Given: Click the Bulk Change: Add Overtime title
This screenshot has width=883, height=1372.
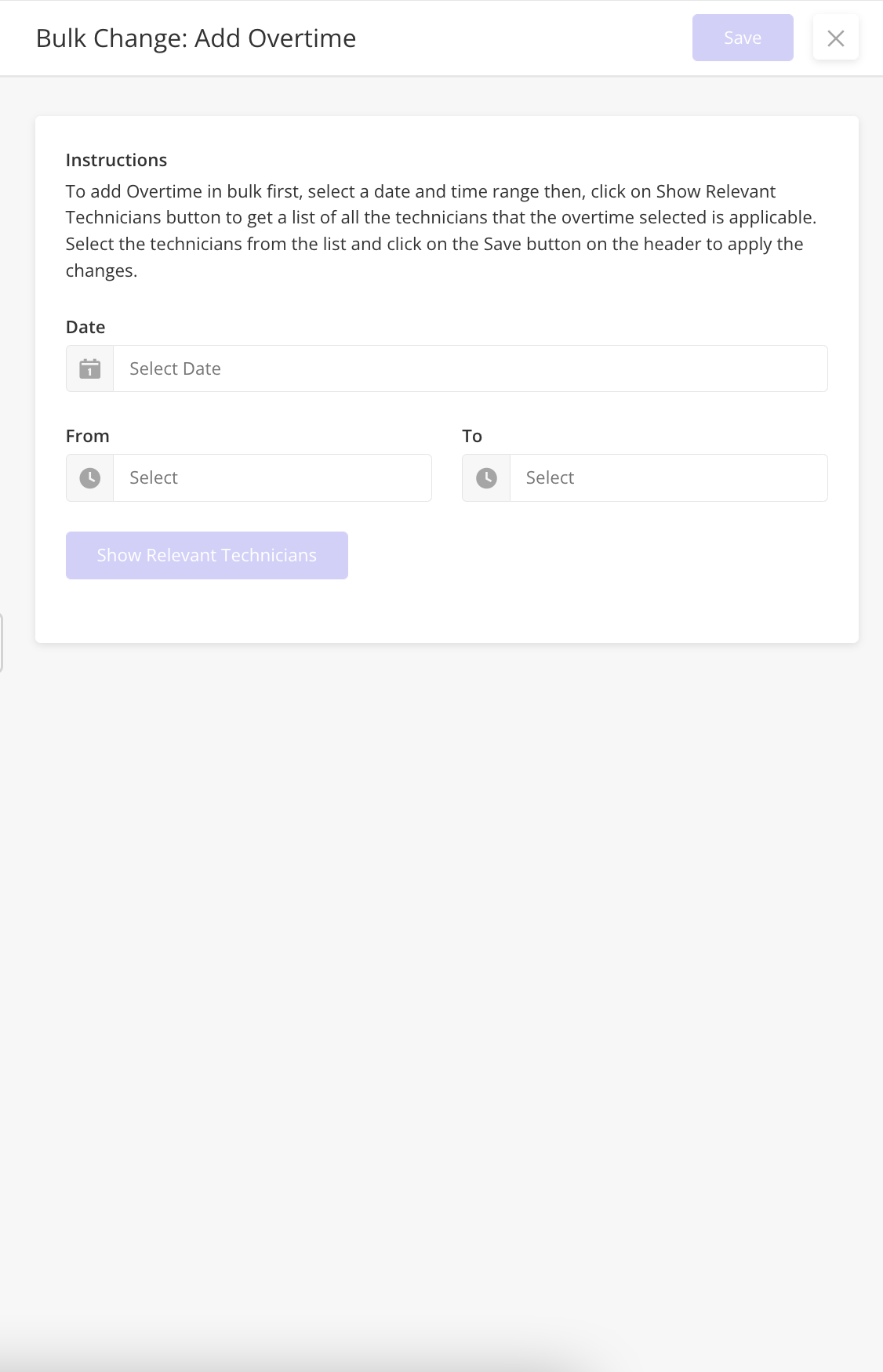Looking at the screenshot, I should click(196, 38).
